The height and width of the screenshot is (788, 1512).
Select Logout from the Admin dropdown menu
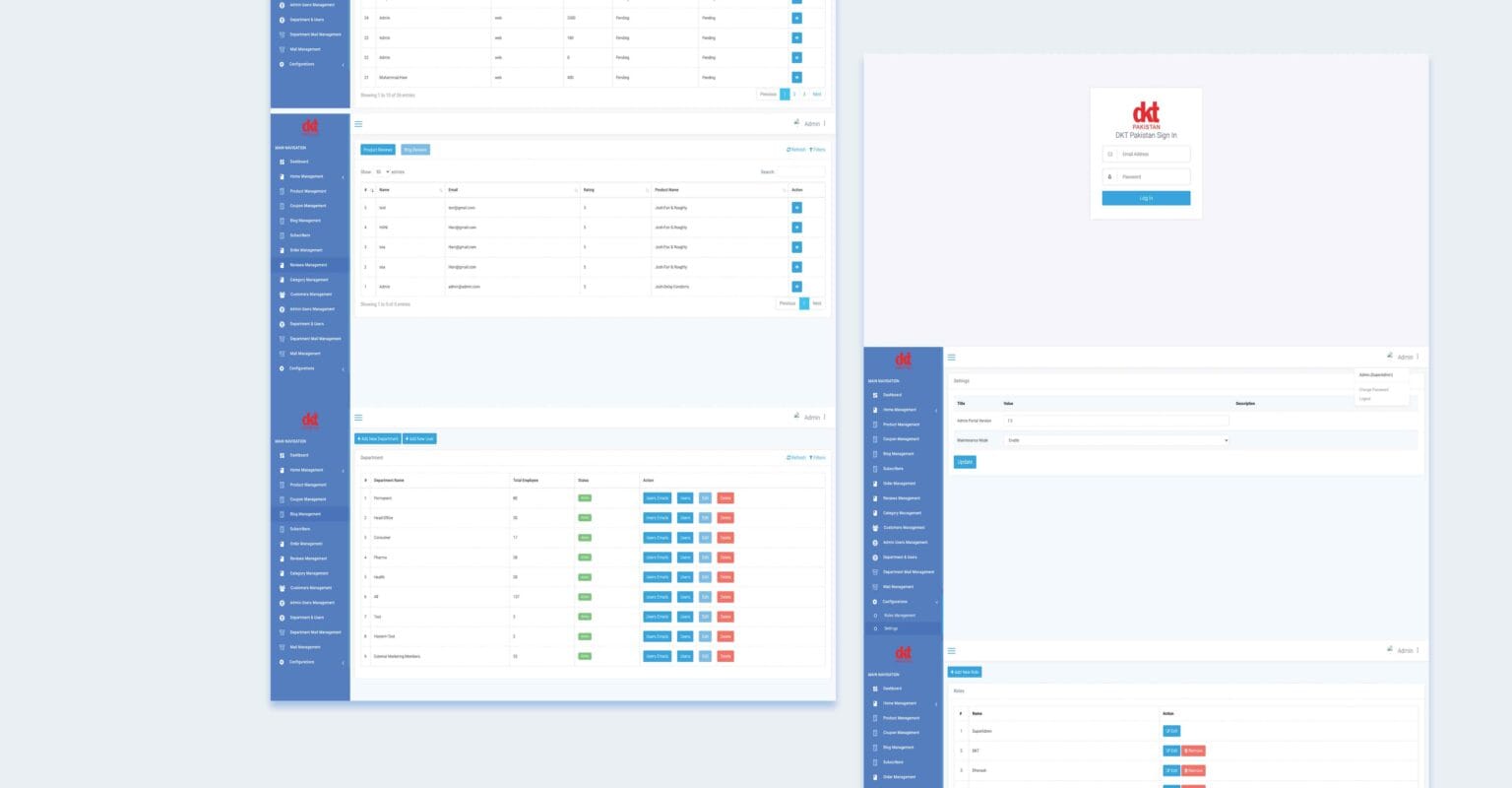pyautogui.click(x=1364, y=399)
